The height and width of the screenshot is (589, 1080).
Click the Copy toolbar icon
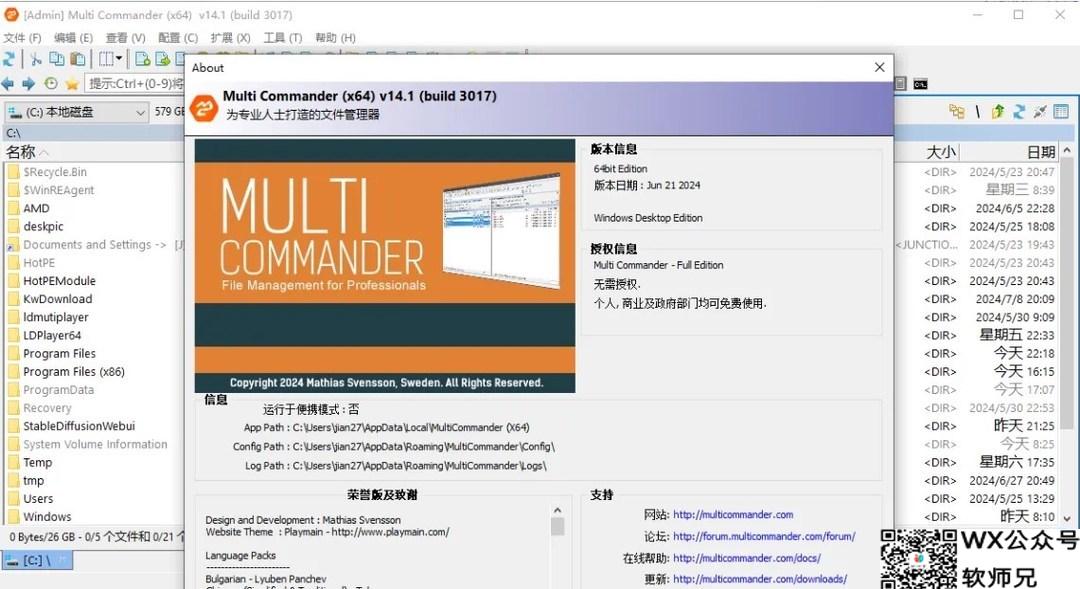click(x=56, y=59)
